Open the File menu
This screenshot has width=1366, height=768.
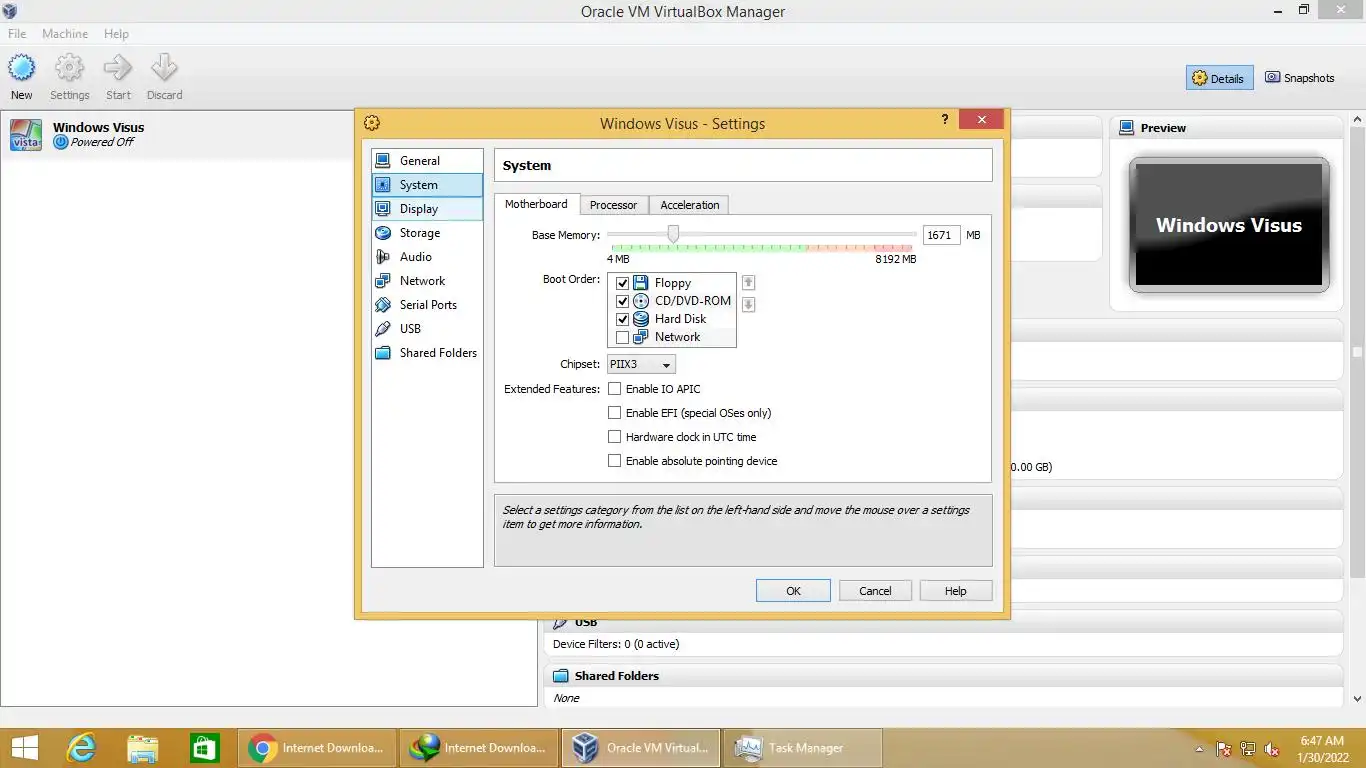(x=17, y=33)
